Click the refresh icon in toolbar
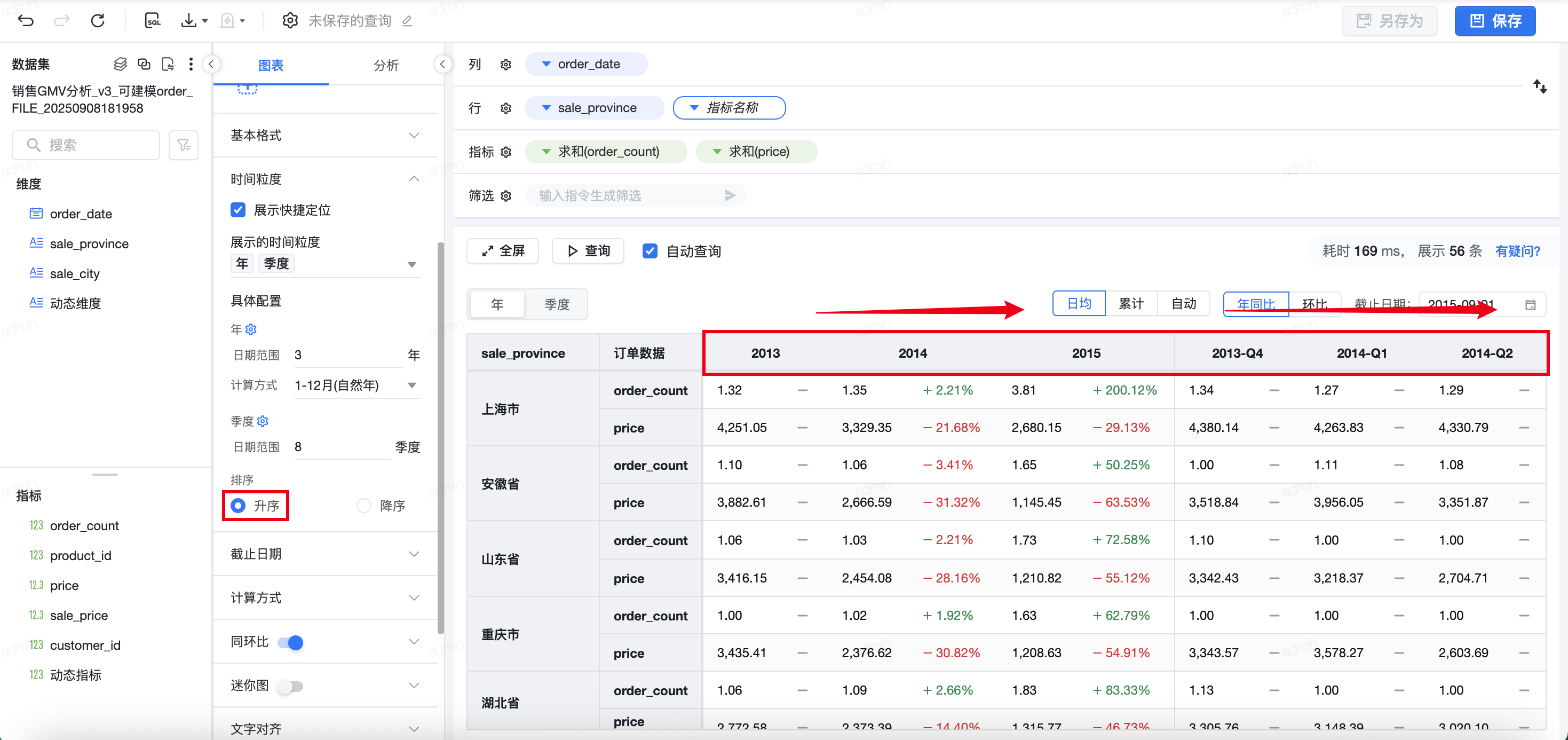The image size is (1568, 740). pos(97,21)
